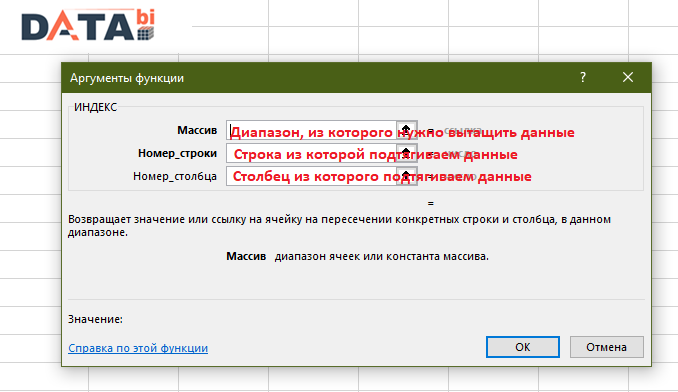The image size is (678, 392).
Task: Focus the Массив input field
Action: (x=311, y=130)
